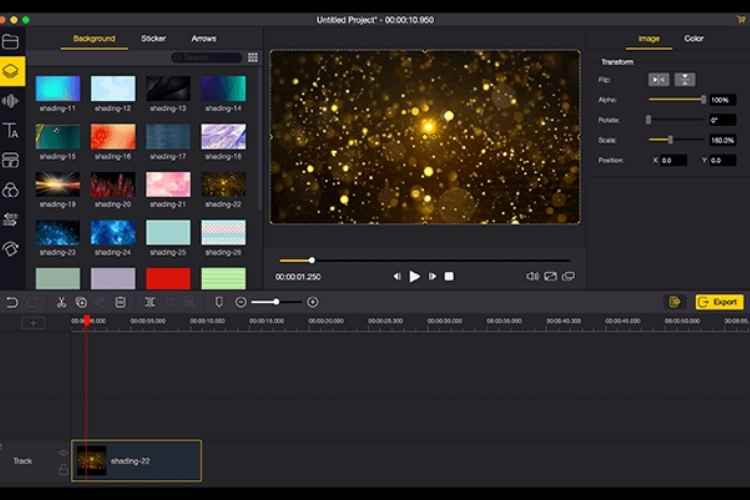Open the overlapping circles filters icon
The height and width of the screenshot is (500, 750).
pyautogui.click(x=11, y=190)
